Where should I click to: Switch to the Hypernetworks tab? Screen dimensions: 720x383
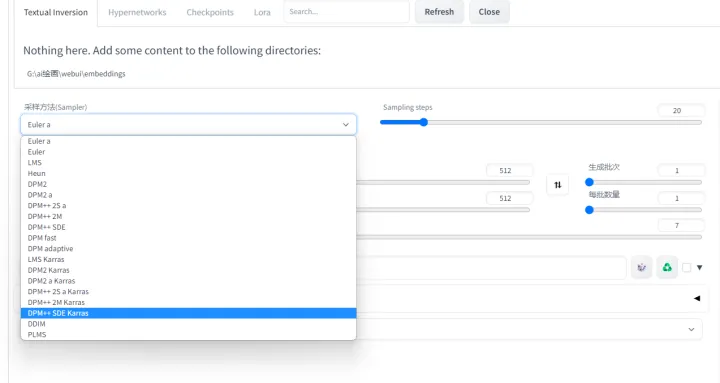137,12
